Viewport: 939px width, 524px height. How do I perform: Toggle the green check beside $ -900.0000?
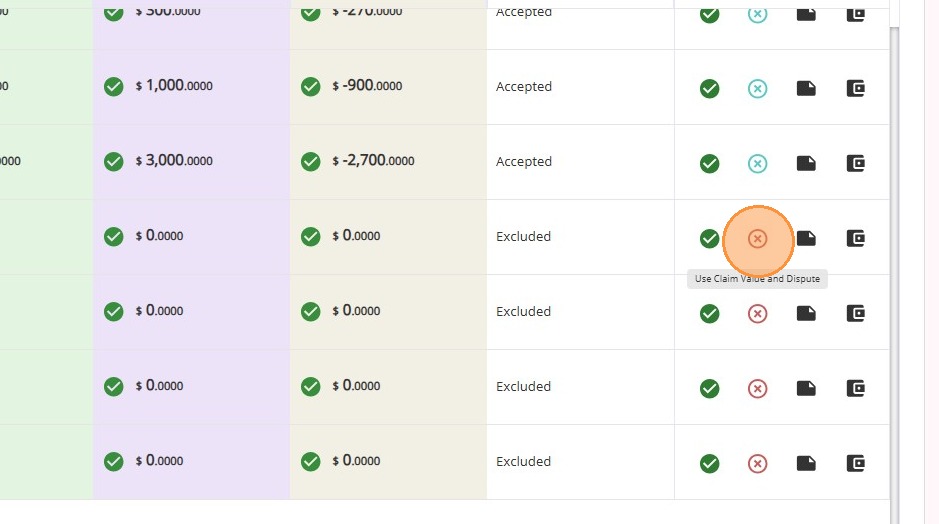tap(311, 86)
